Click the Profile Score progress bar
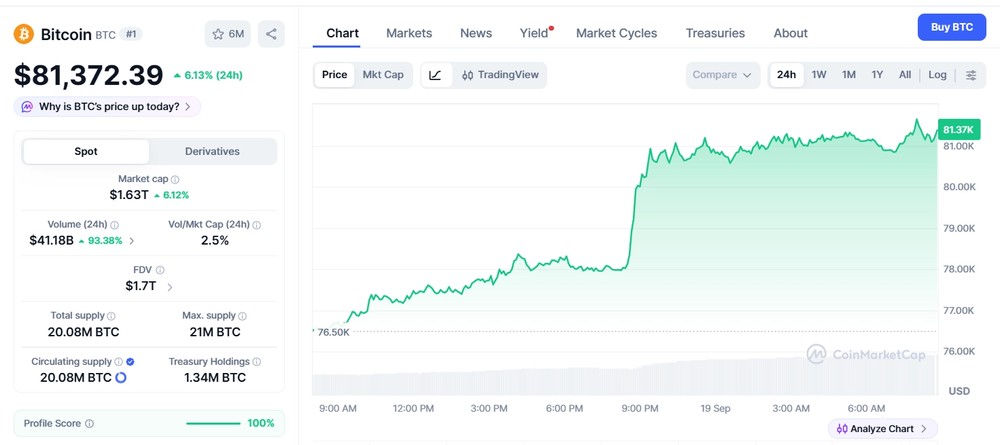This screenshot has height=445, width=1000. click(213, 423)
